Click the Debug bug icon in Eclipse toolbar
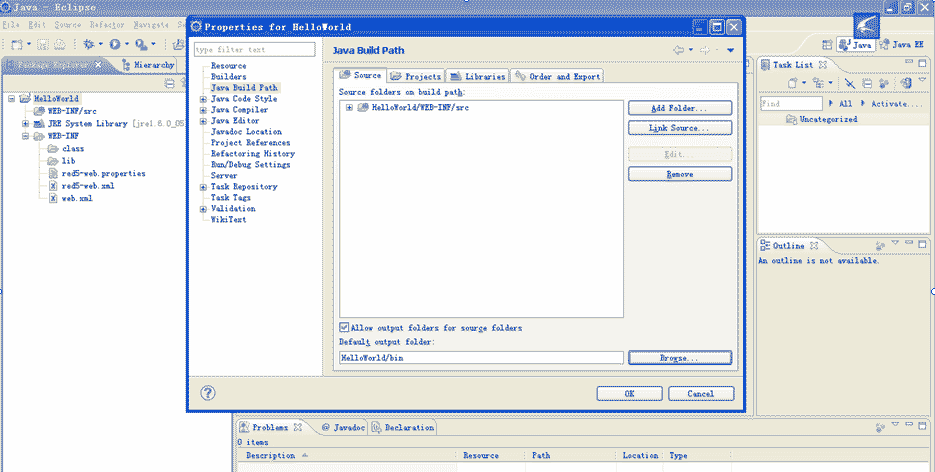The image size is (935, 472). click(88, 44)
